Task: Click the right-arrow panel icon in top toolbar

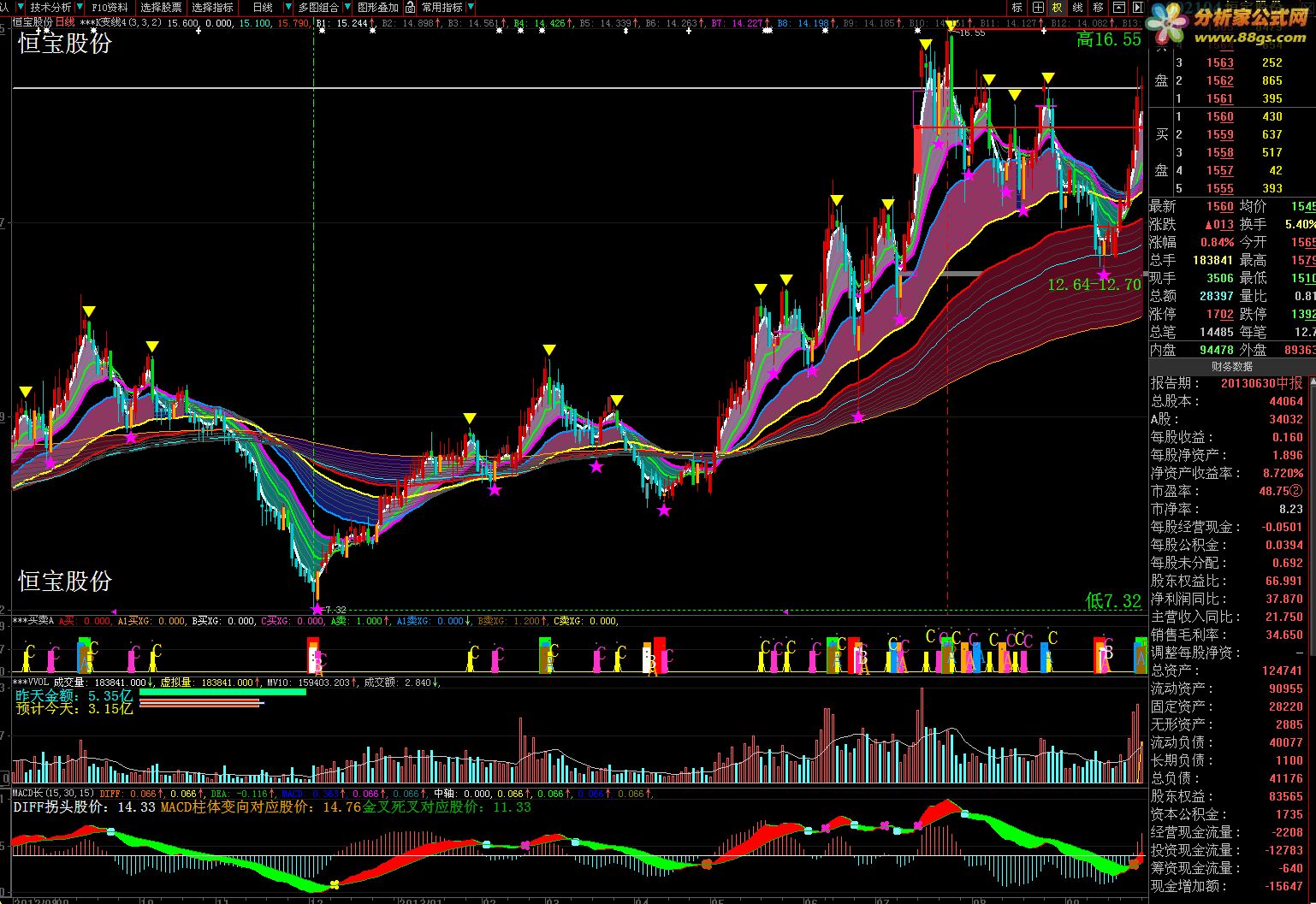Action: (1138, 7)
